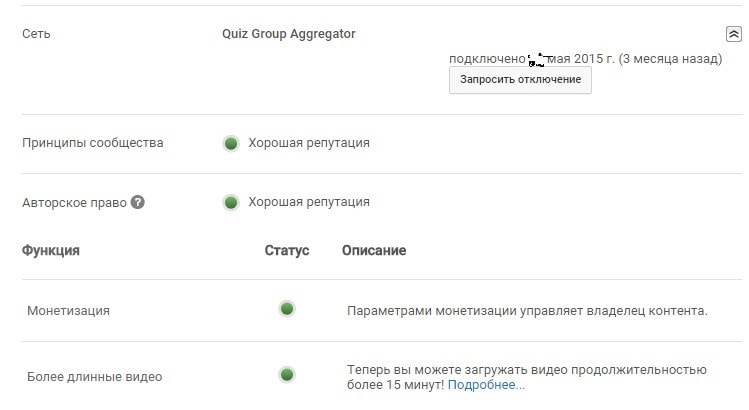749x410 pixels.
Task: Open the help icon beside Авторское право
Action: pos(138,202)
